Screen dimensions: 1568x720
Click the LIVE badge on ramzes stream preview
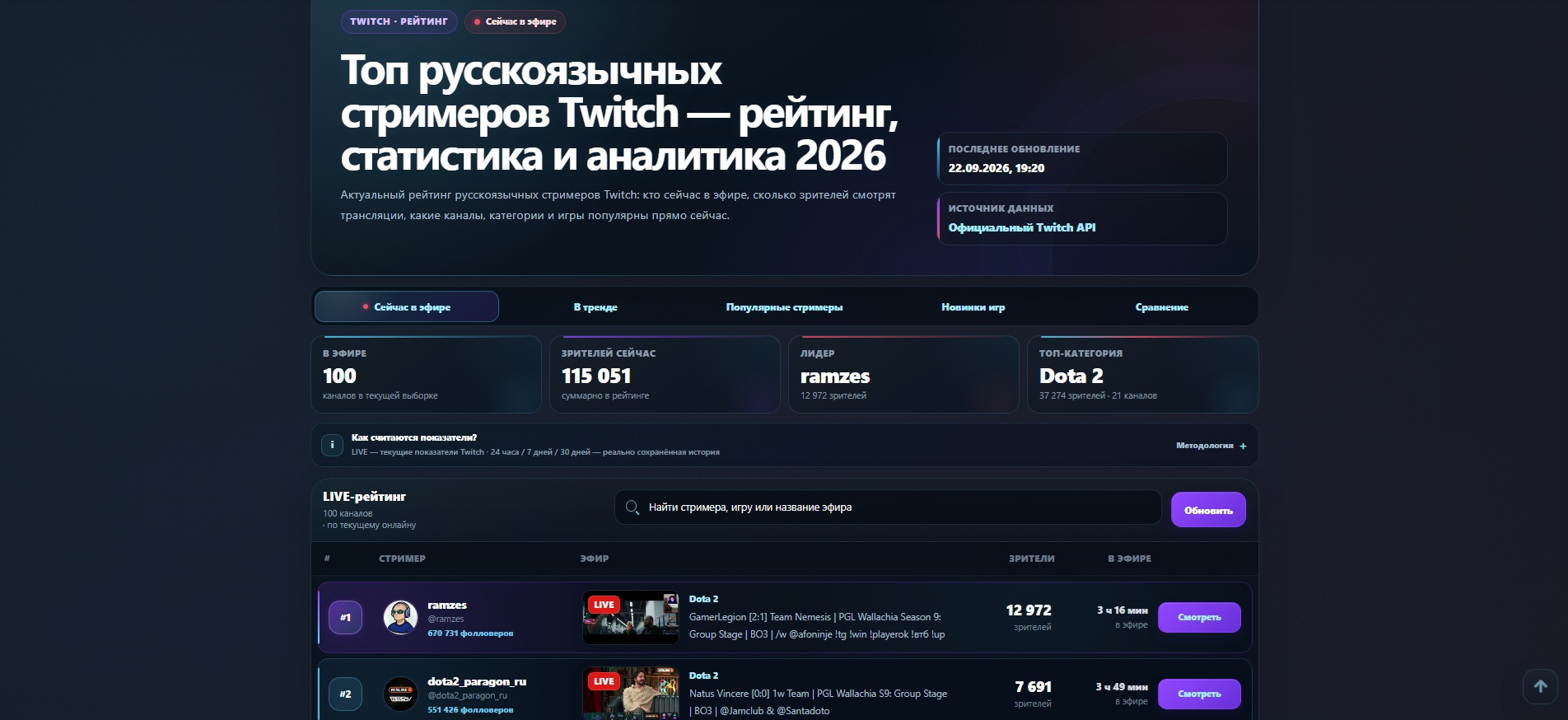pos(604,605)
